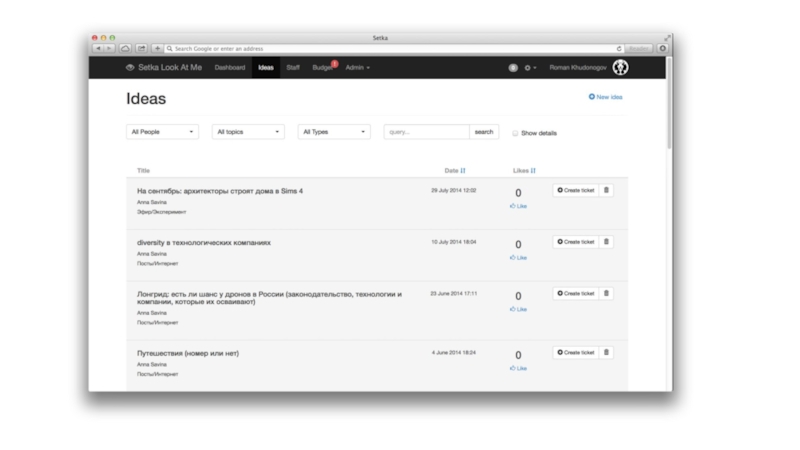Image resolution: width=800 pixels, height=450 pixels.
Task: Click into the query search field
Action: [426, 132]
